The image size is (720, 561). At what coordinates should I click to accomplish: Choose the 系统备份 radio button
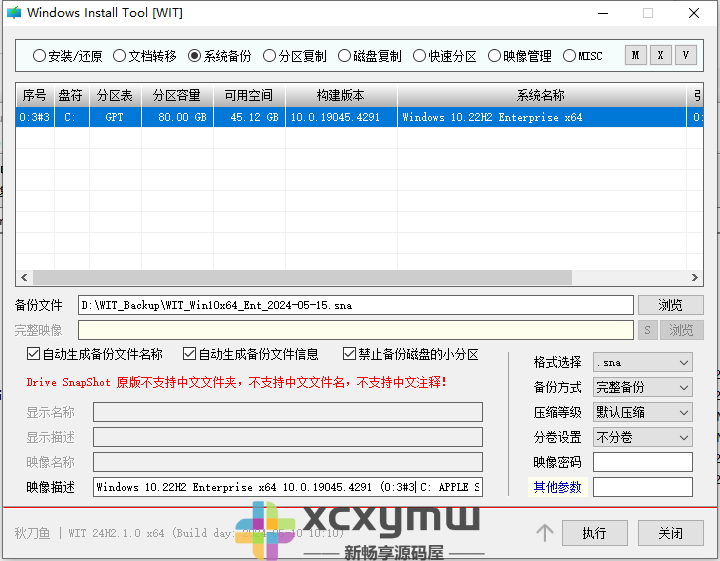(x=219, y=56)
